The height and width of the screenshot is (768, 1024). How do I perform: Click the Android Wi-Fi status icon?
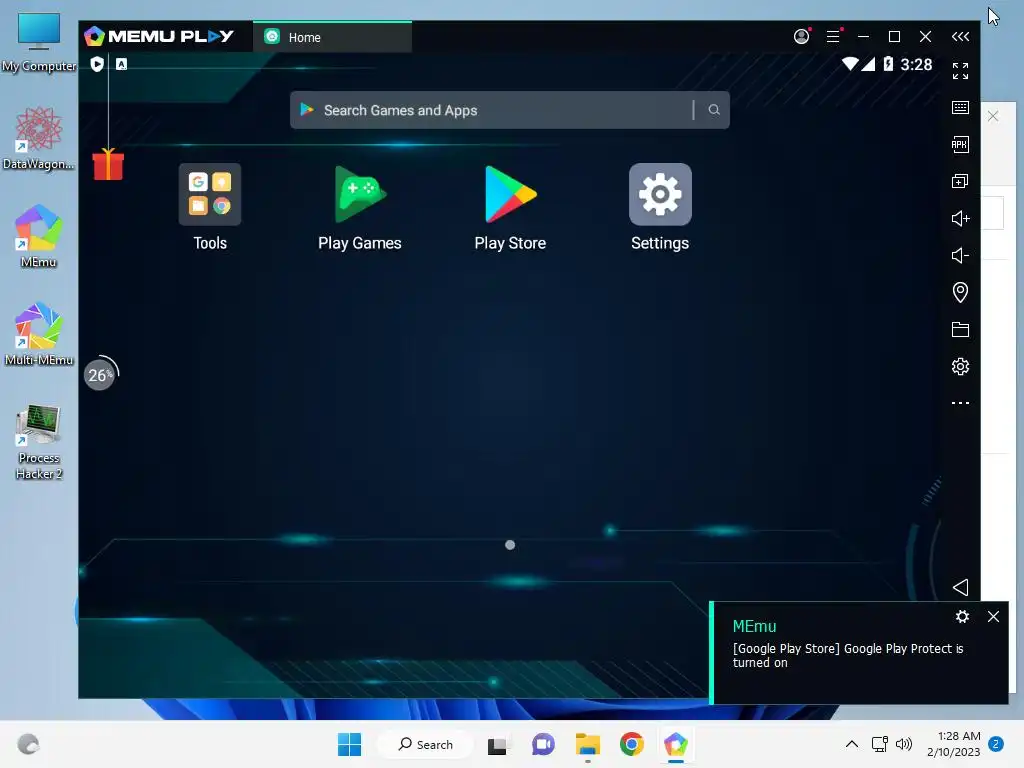click(850, 64)
